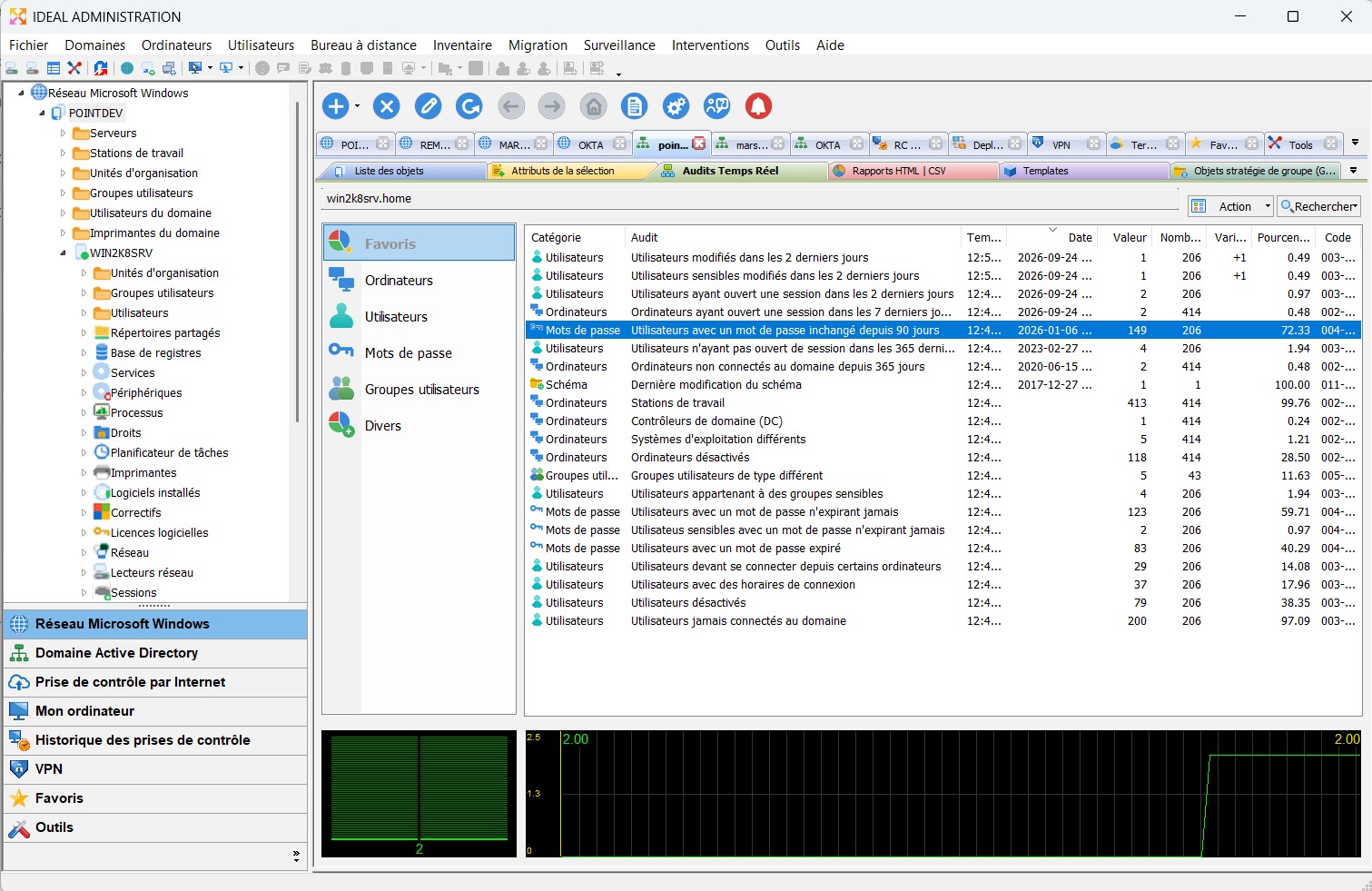
Task: Click the grey forward arrow icon
Action: click(x=551, y=106)
